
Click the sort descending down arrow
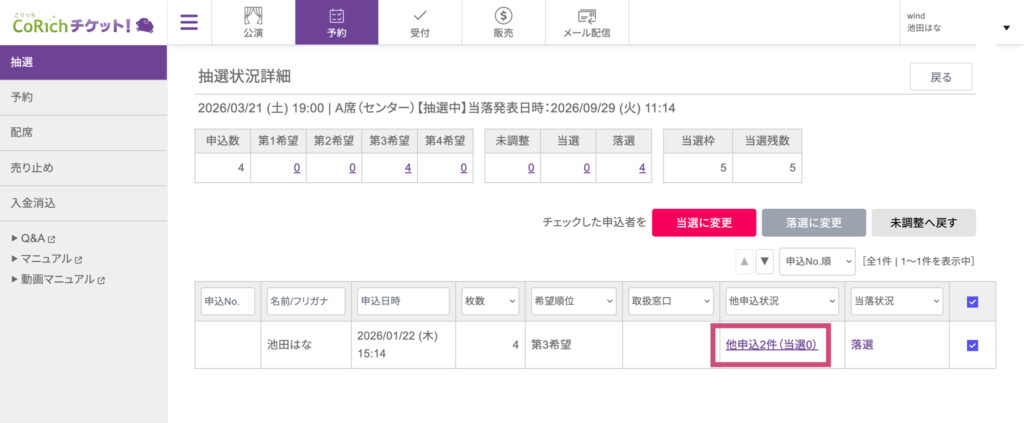765,261
